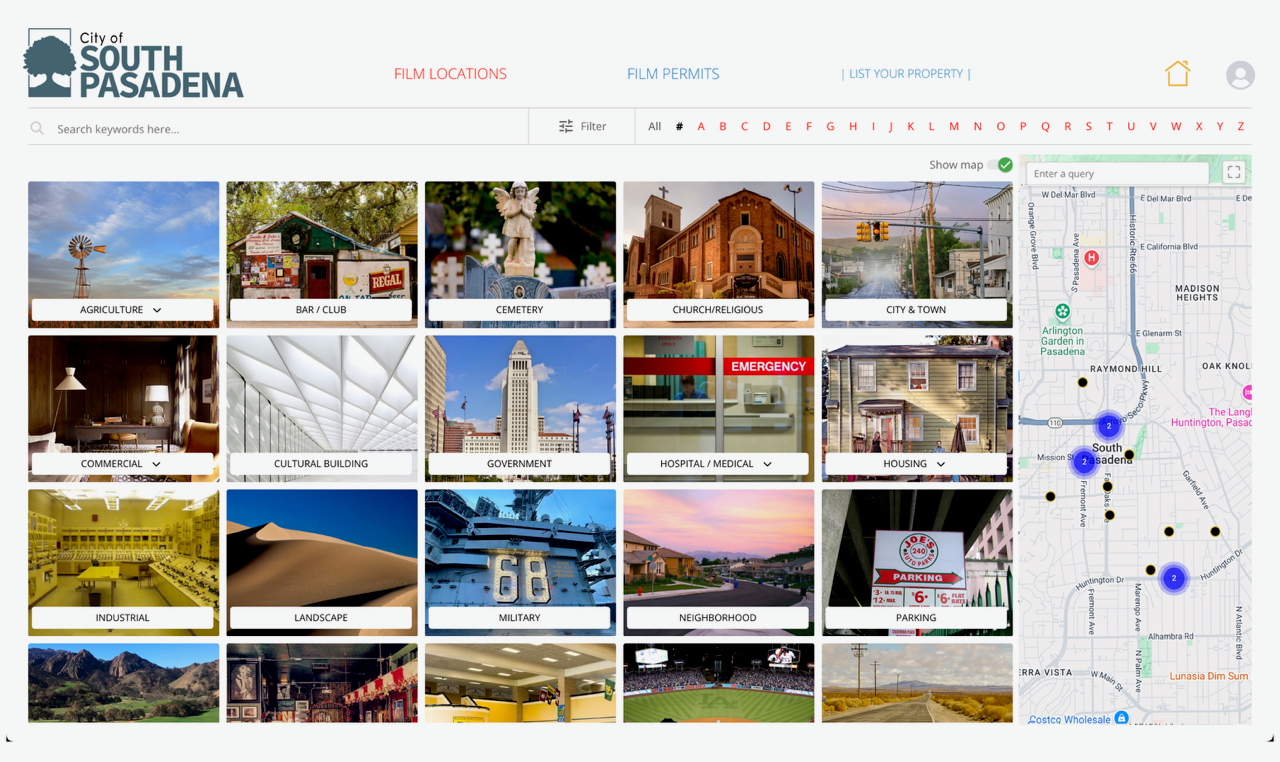The height and width of the screenshot is (762, 1280).
Task: Select the # symbol filter
Action: point(679,127)
